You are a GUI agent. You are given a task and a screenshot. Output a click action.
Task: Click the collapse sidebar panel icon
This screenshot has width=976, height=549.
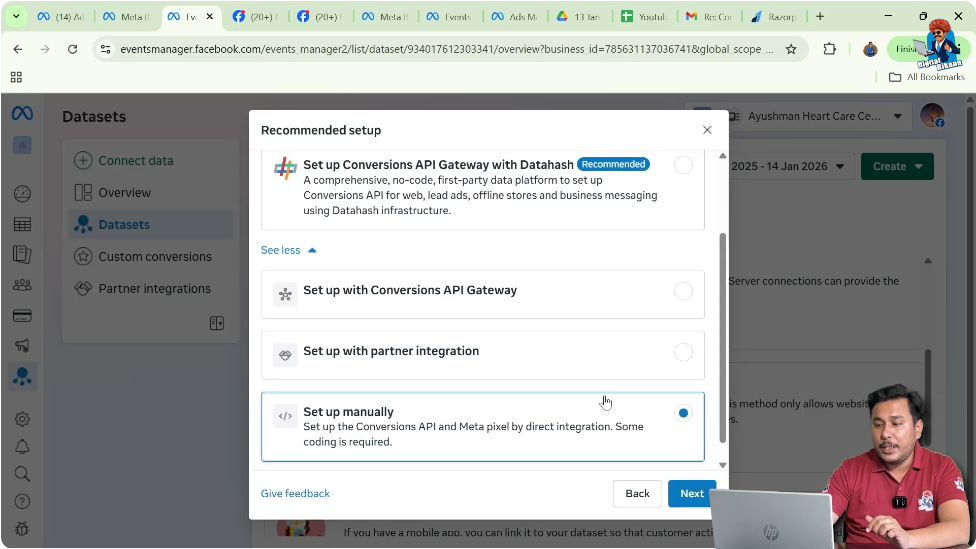tap(217, 323)
